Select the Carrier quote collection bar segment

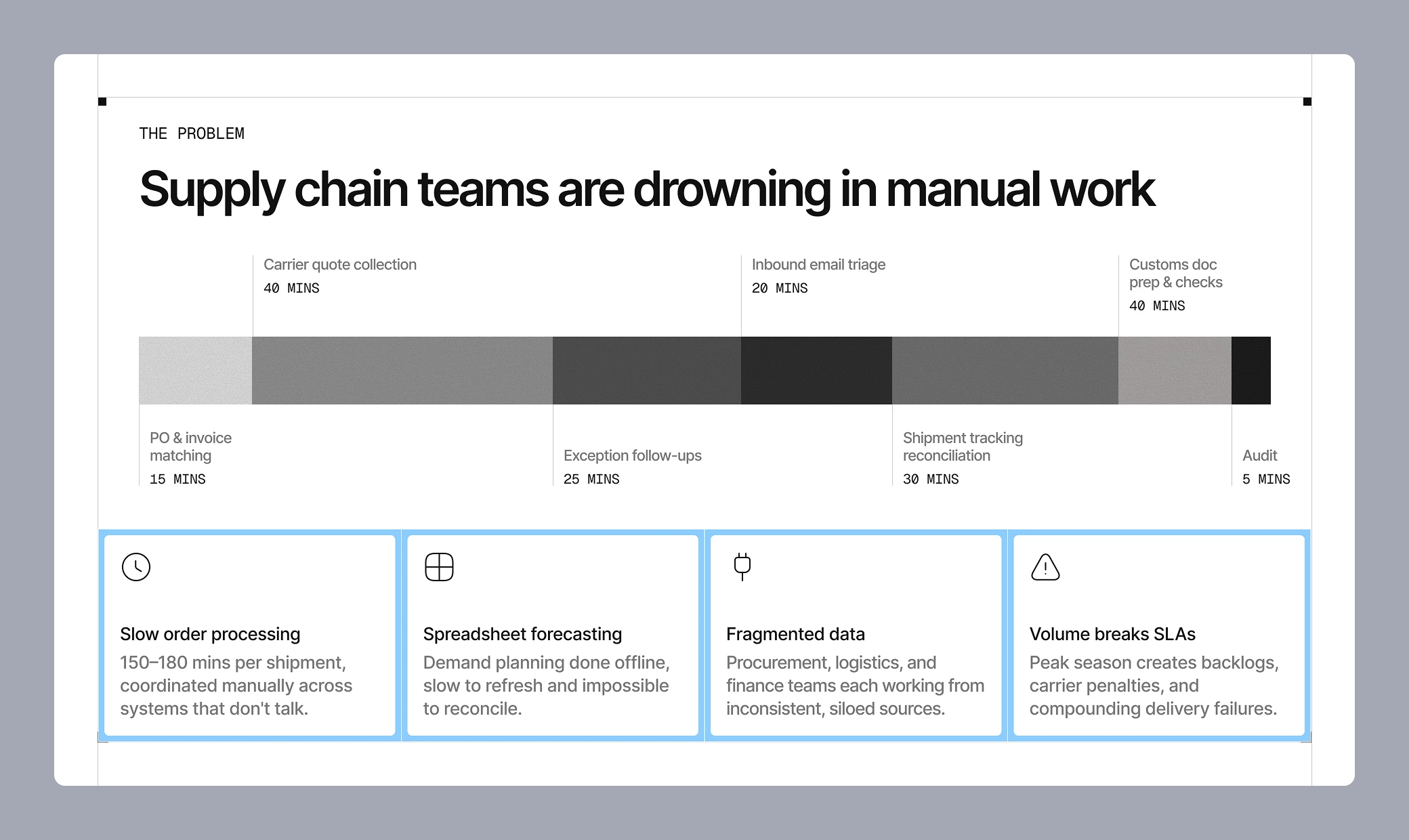pos(402,371)
